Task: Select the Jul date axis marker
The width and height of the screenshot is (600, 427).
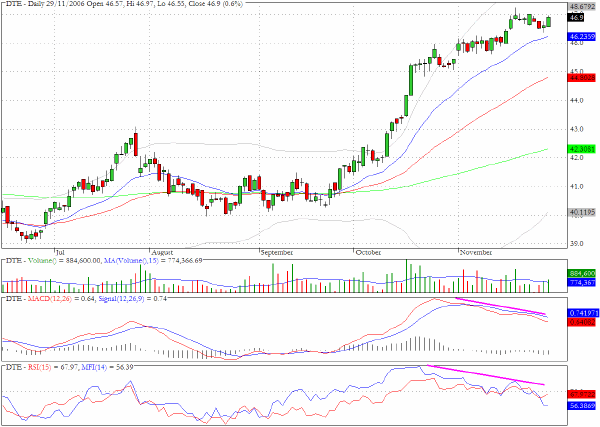Action: pyautogui.click(x=60, y=253)
